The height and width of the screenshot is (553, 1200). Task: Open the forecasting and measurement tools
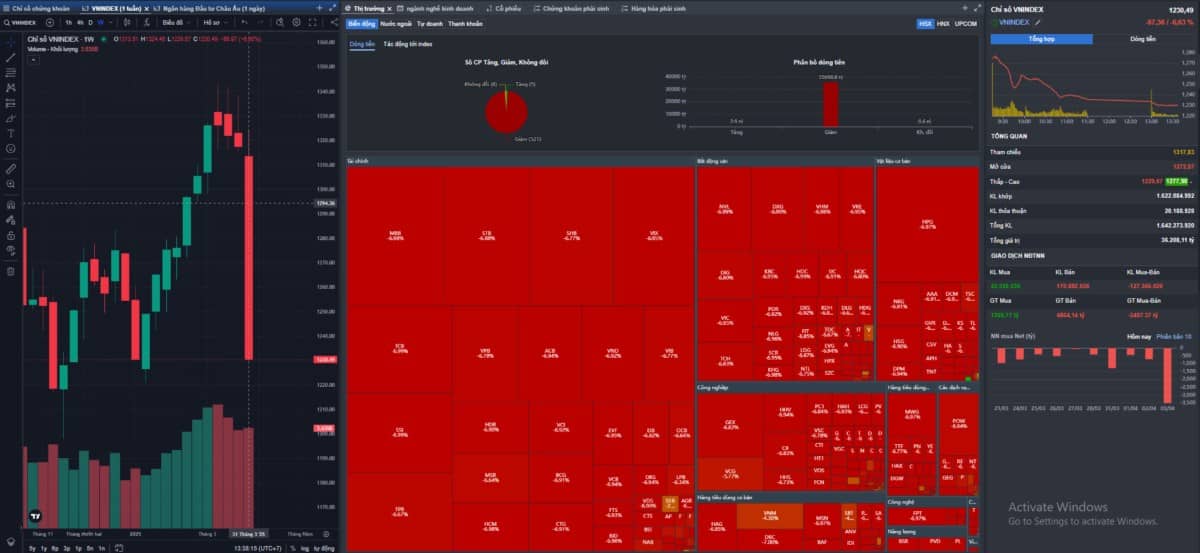11,102
